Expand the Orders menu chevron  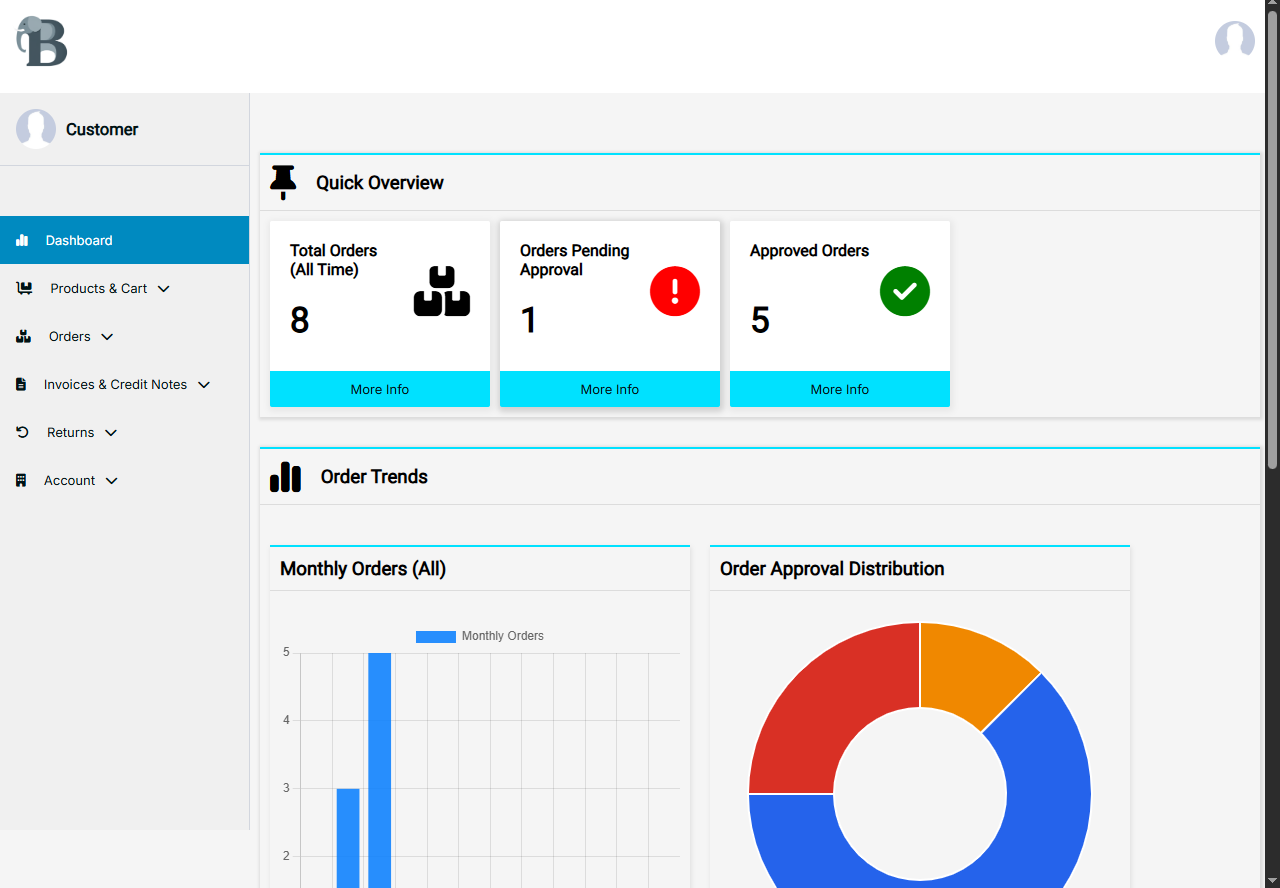[107, 337]
